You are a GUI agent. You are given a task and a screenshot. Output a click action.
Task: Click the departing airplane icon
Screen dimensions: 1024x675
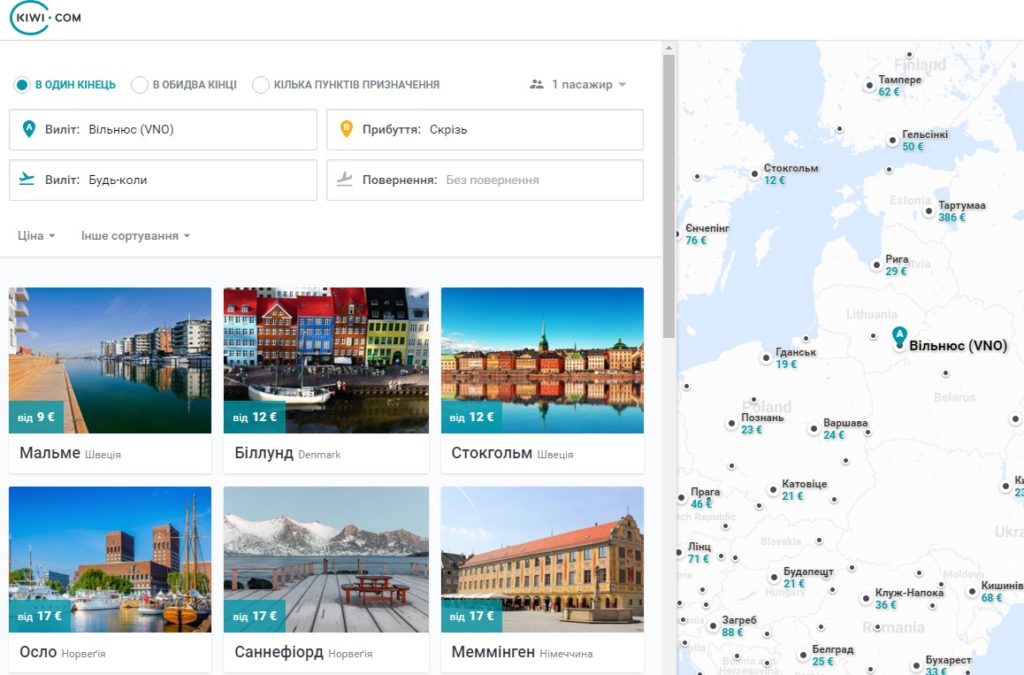[27, 179]
